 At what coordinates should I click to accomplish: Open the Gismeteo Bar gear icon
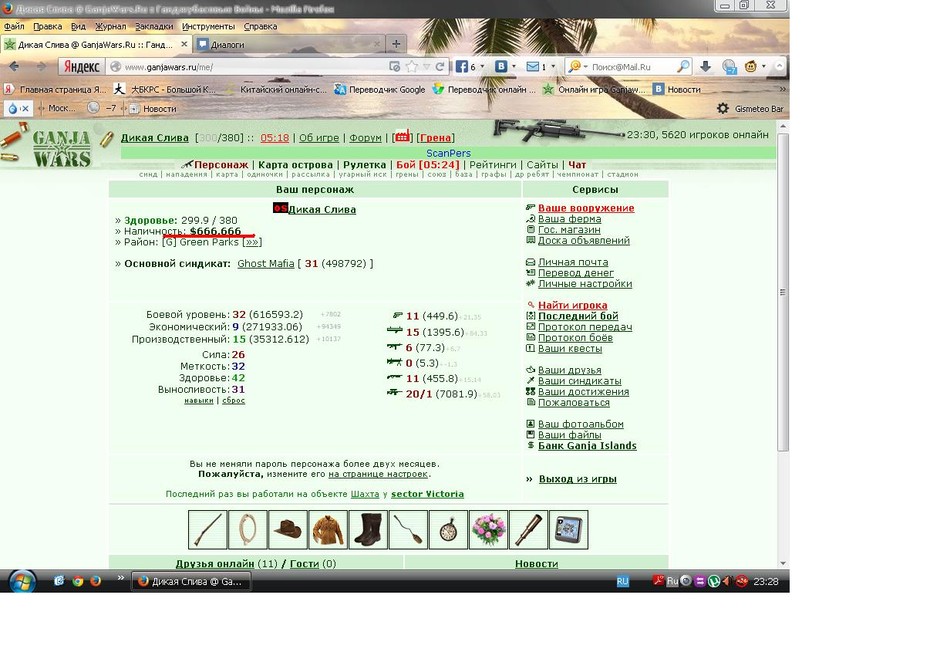[722, 109]
